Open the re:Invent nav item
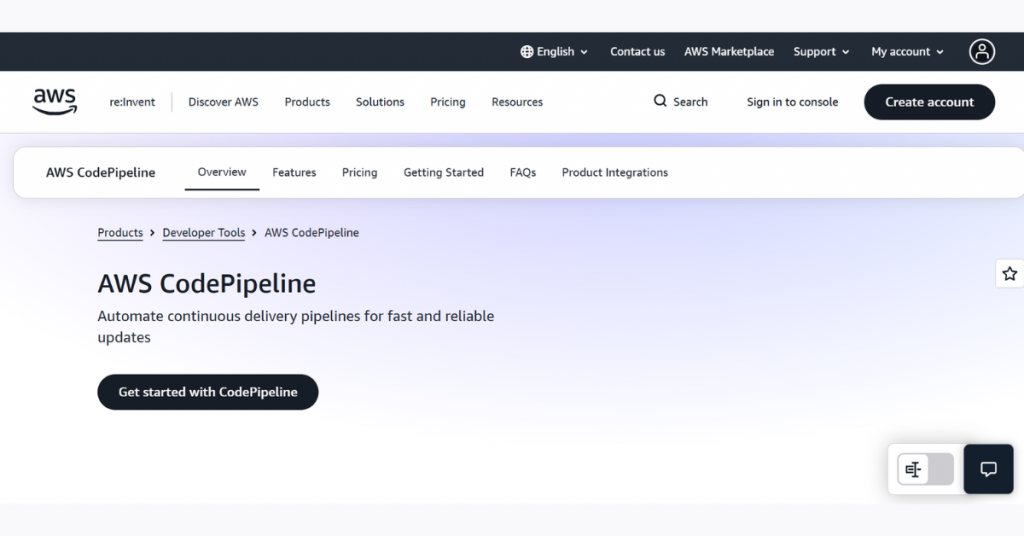Image resolution: width=1024 pixels, height=536 pixels. point(132,102)
